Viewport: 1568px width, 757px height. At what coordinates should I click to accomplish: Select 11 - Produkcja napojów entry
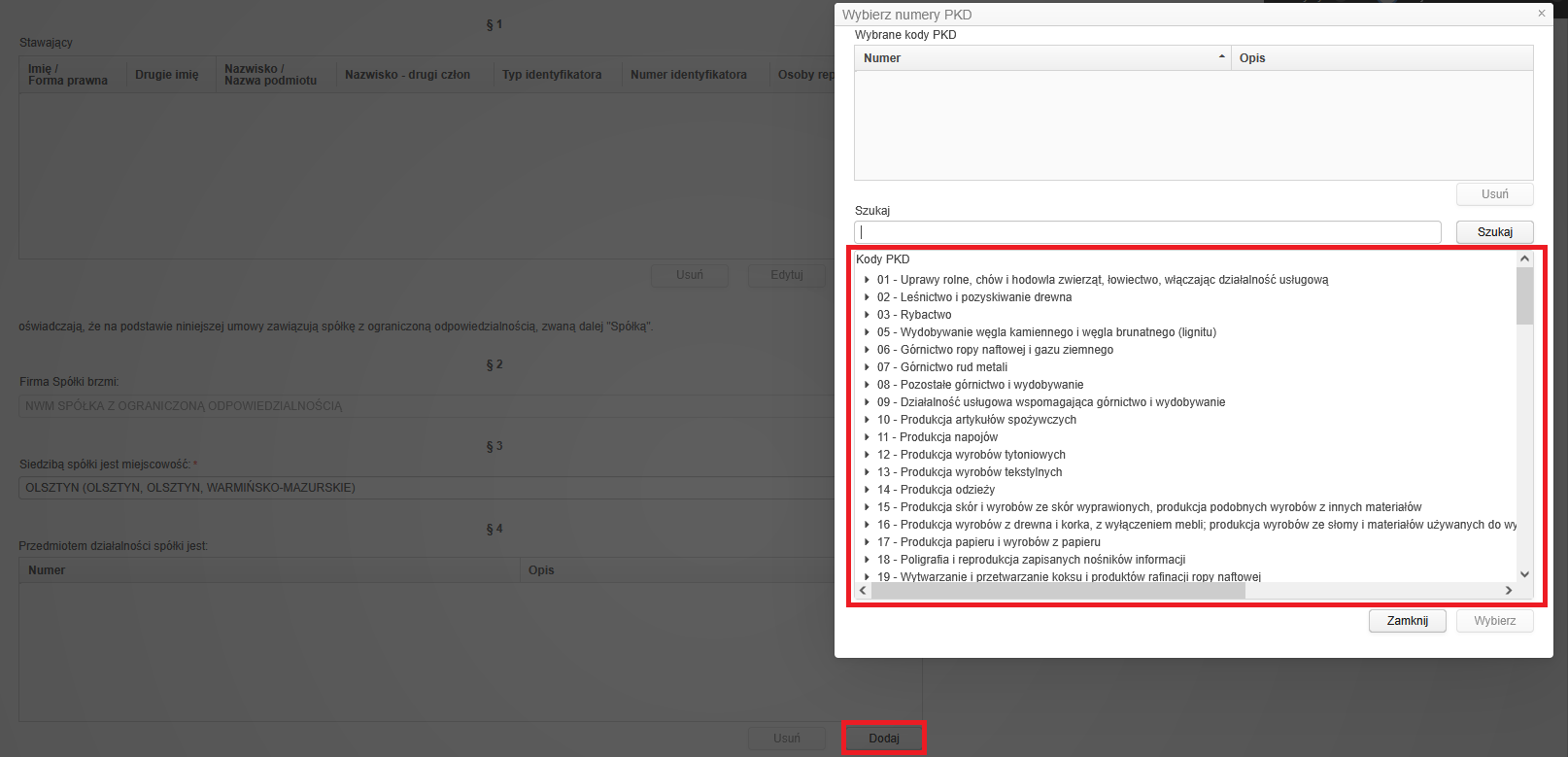click(937, 437)
